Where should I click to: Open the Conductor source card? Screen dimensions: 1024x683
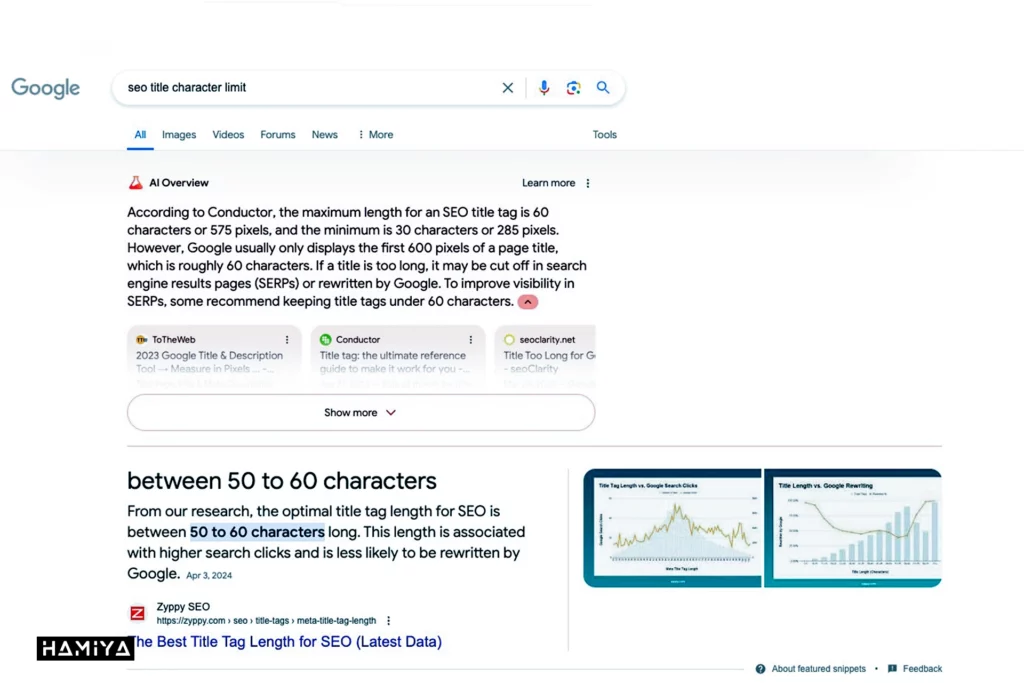[398, 358]
